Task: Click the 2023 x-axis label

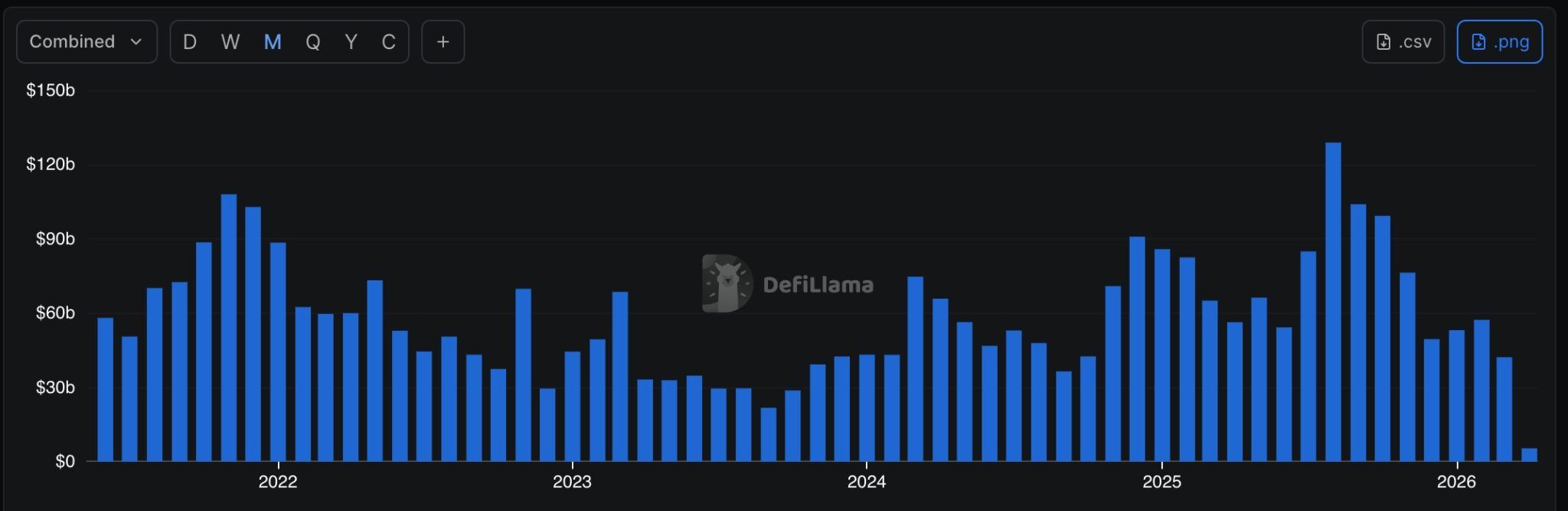Action: 572,482
